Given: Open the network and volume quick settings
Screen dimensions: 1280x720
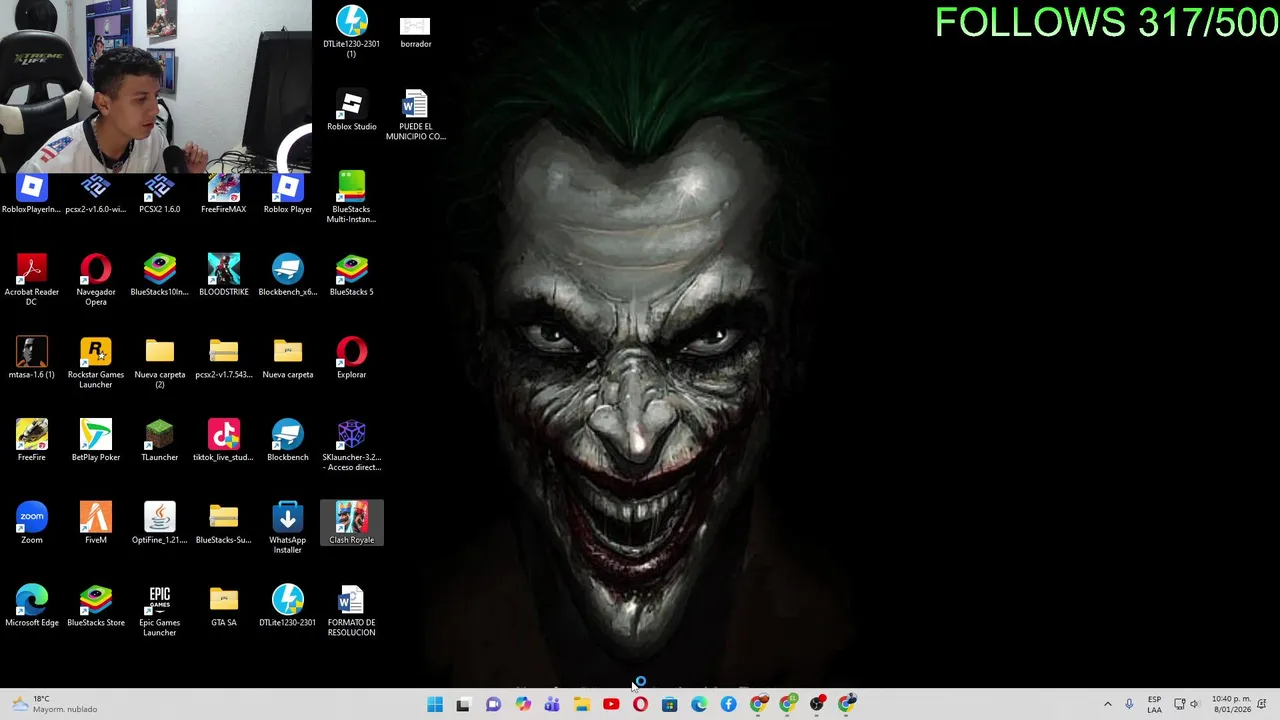Looking at the screenshot, I should point(1187,704).
